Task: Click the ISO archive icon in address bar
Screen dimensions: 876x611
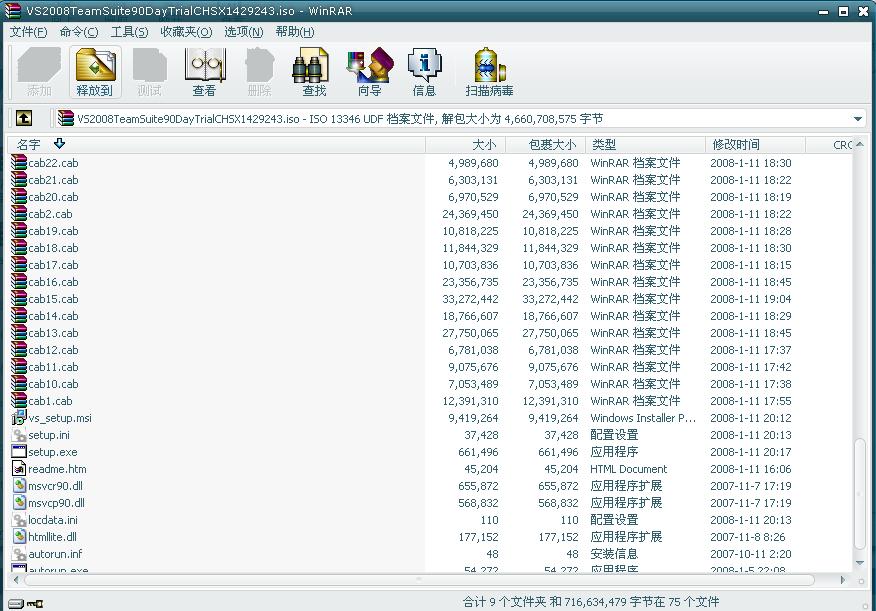Action: point(65,118)
